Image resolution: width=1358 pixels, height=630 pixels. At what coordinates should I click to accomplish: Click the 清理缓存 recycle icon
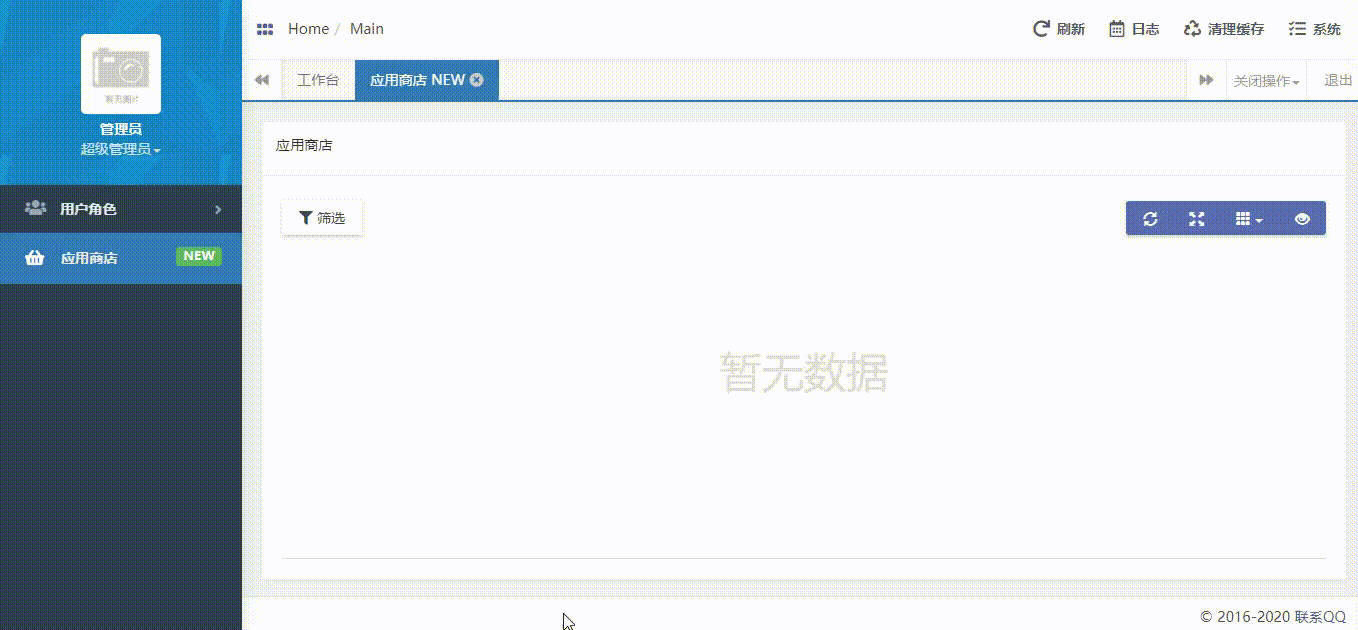click(x=1192, y=29)
